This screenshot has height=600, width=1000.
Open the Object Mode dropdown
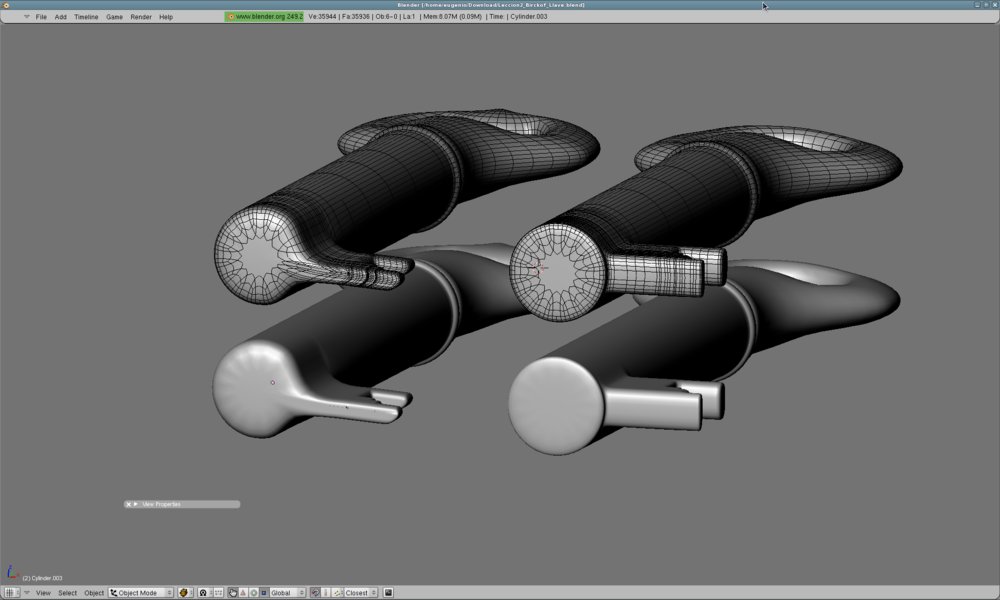coord(141,593)
